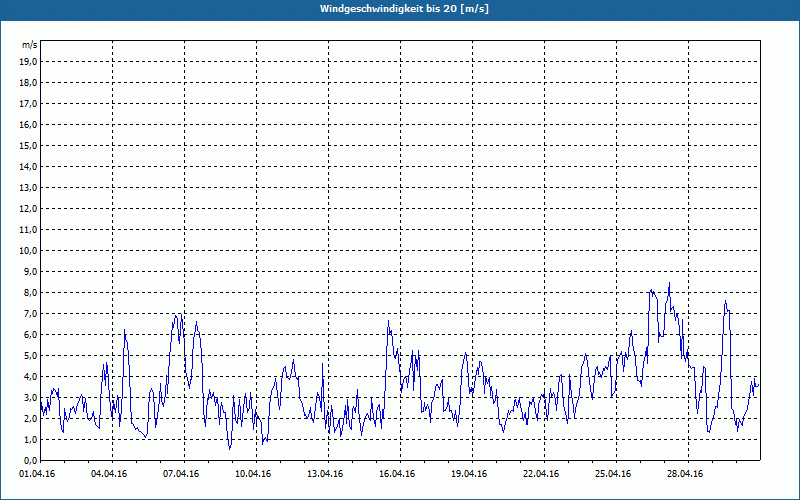Select the 07.04.16 date label
Image resolution: width=800 pixels, height=500 pixels.
coord(181,474)
